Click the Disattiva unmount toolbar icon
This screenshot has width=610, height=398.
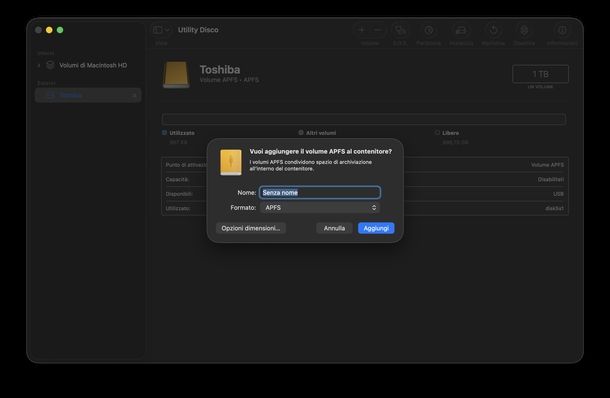[x=524, y=30]
